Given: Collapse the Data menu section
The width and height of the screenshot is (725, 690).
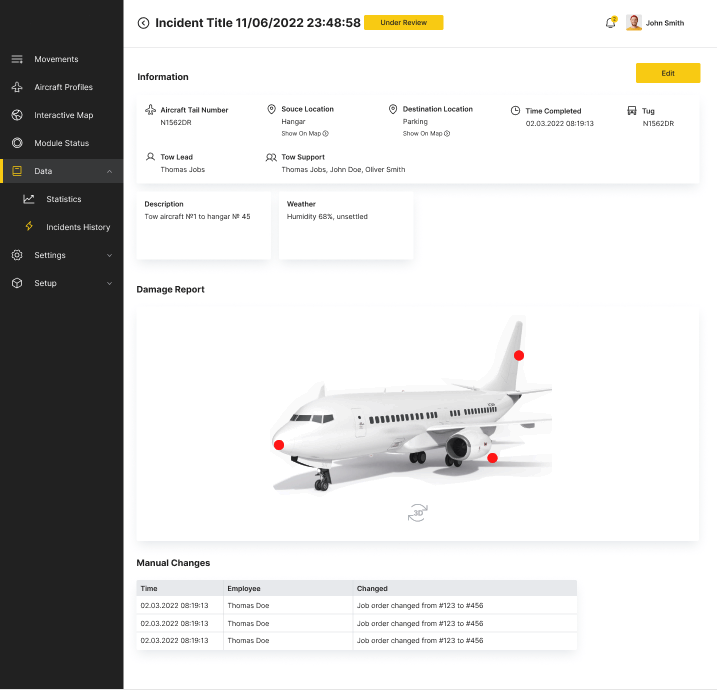Looking at the screenshot, I should tap(109, 171).
